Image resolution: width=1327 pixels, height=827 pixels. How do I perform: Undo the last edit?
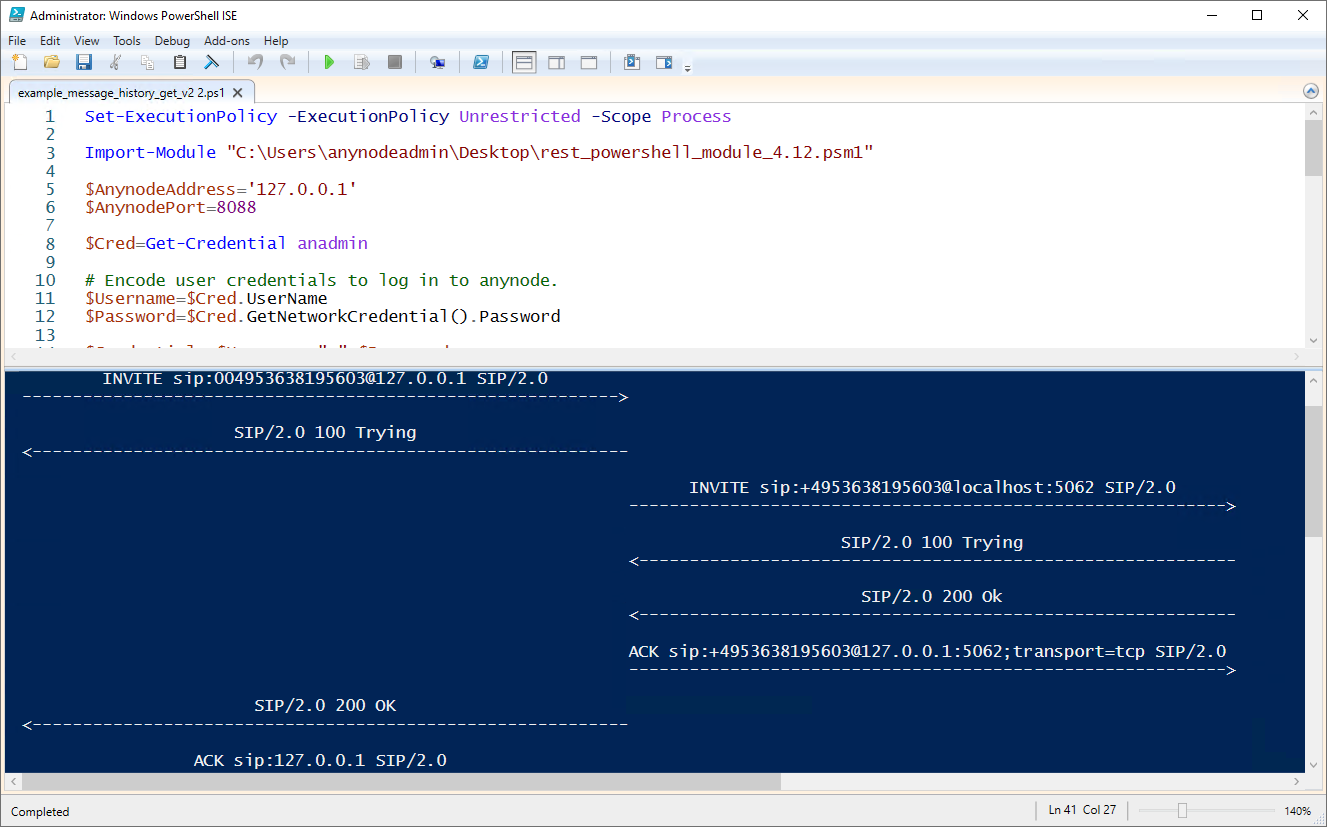255,61
